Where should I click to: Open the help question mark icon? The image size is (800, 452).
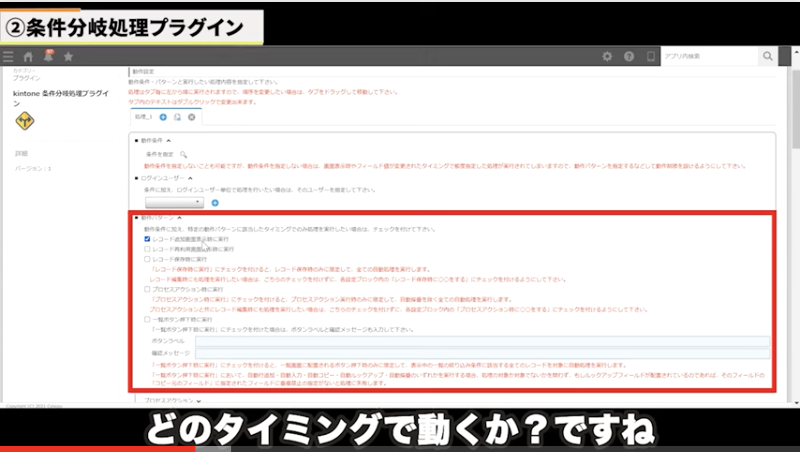[x=629, y=57]
